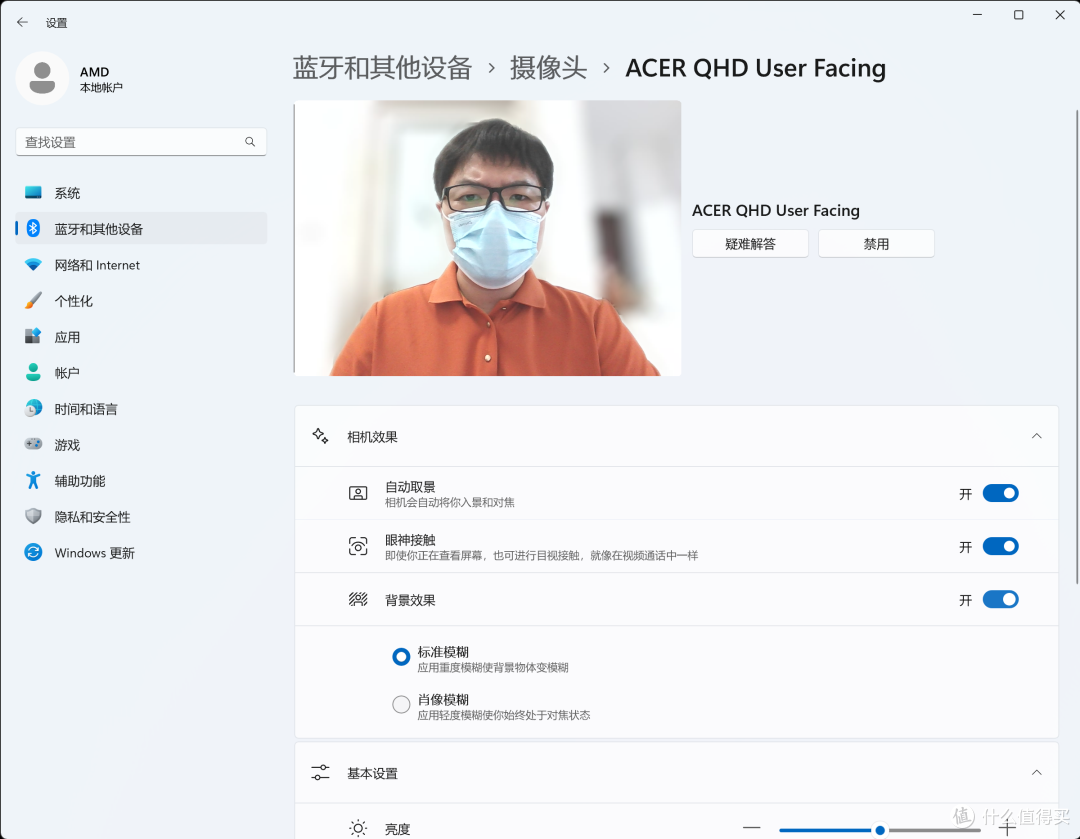Click the 时间和语言 clock globe icon
This screenshot has width=1080, height=839.
click(x=33, y=408)
